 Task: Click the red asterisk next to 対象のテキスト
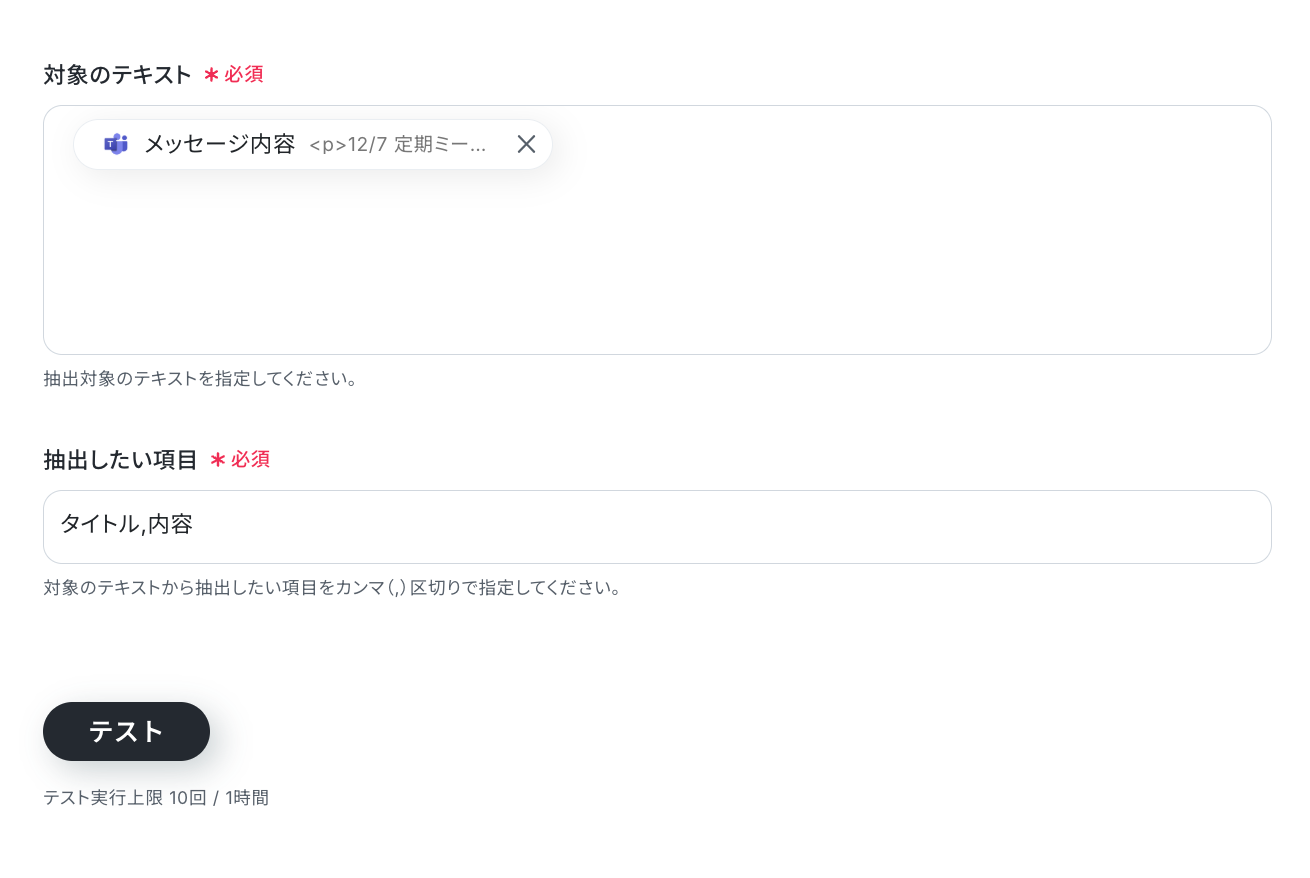[211, 75]
